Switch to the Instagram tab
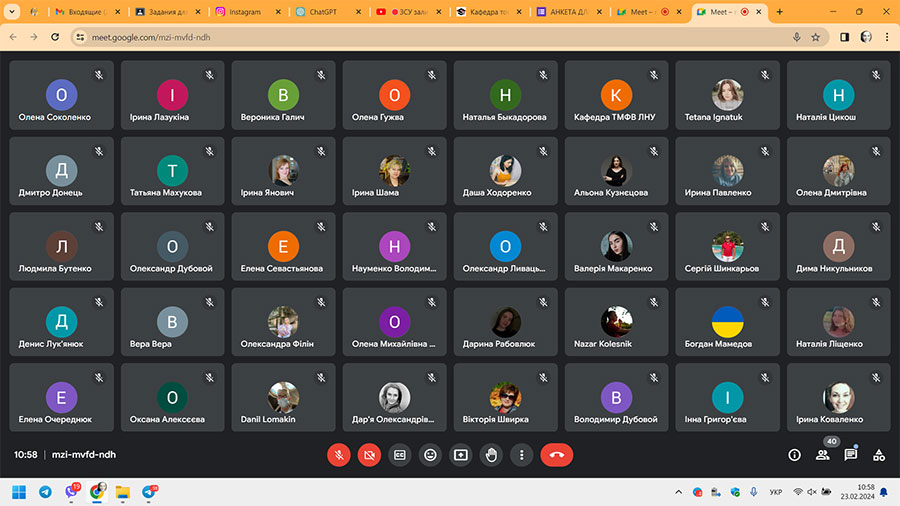 point(247,11)
